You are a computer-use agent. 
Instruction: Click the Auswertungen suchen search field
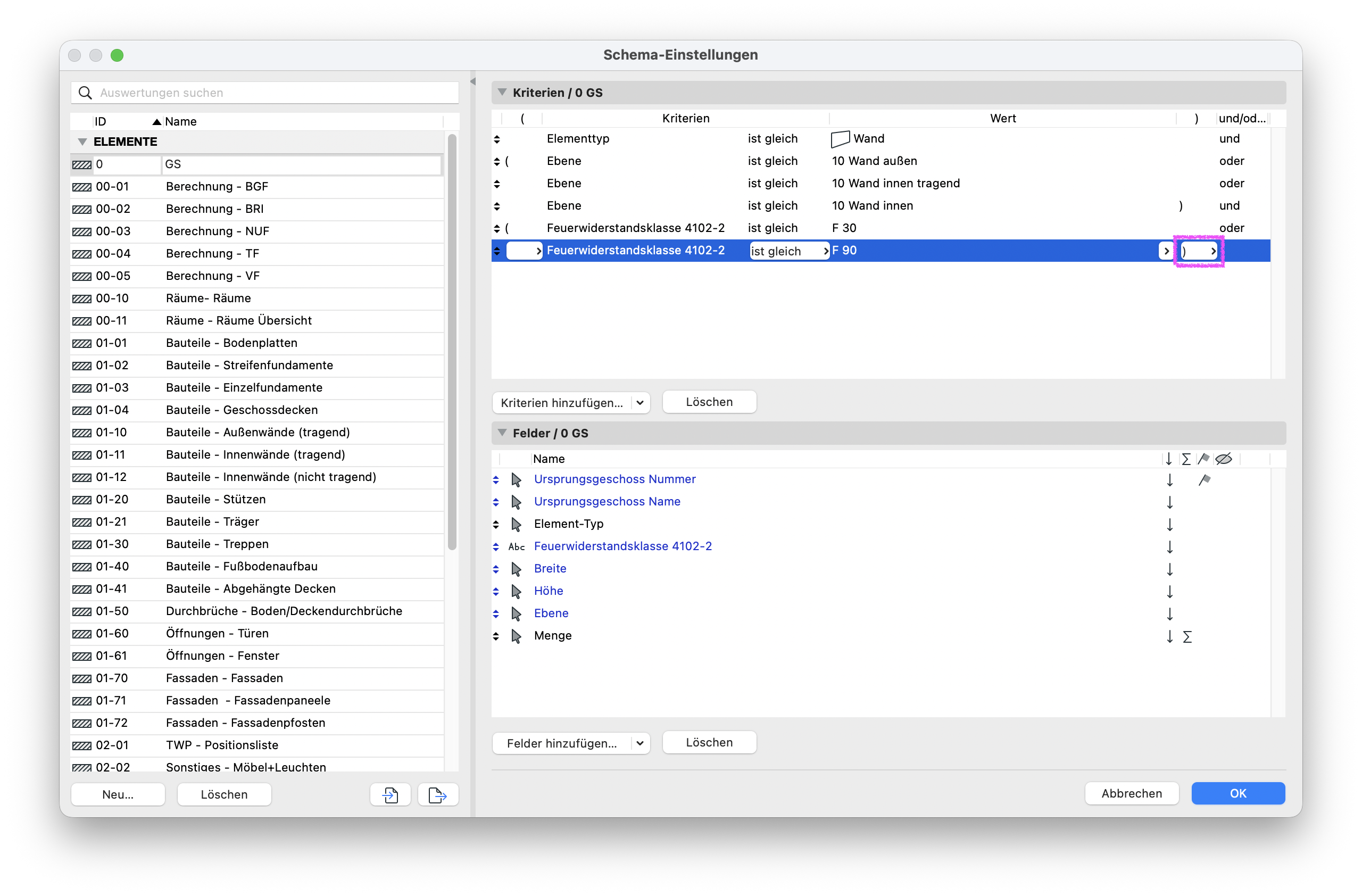click(265, 93)
